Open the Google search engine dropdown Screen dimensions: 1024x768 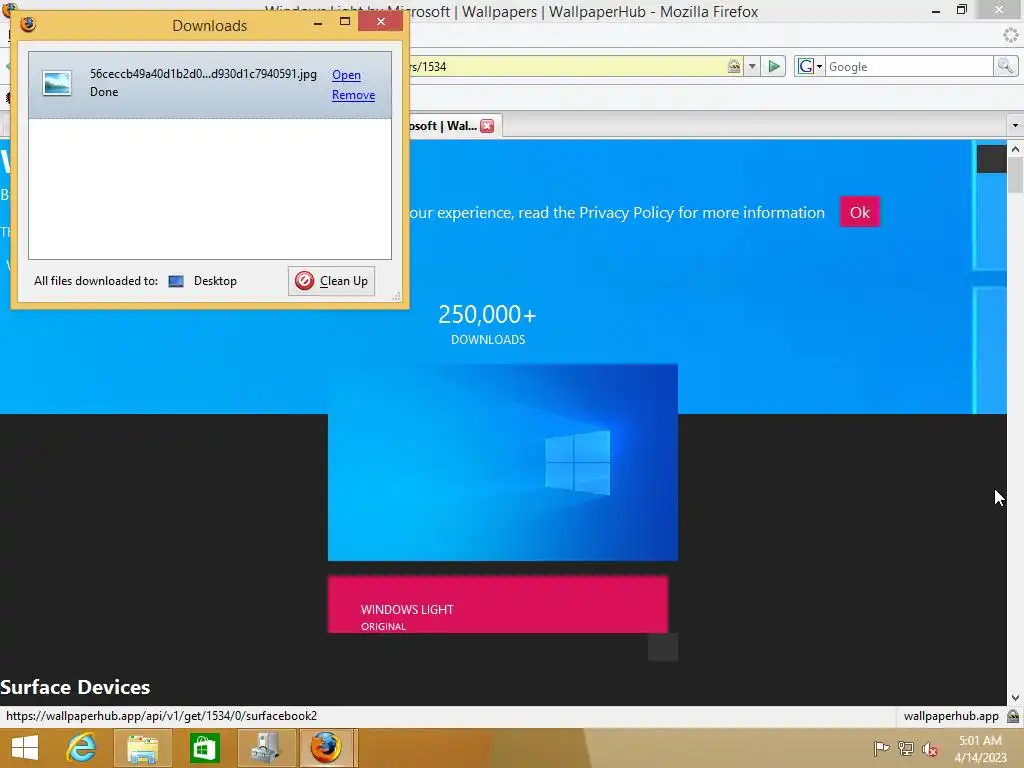coord(810,66)
